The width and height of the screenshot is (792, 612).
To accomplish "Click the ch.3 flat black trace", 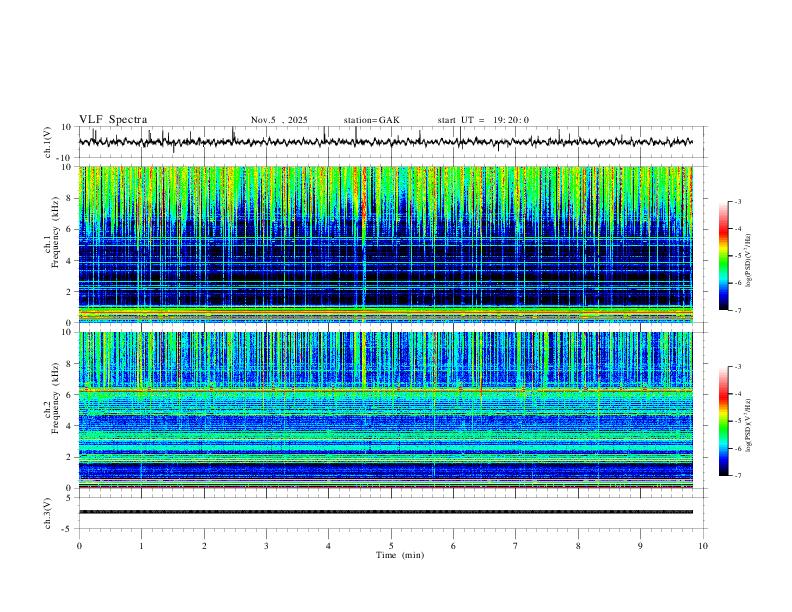I will pos(386,512).
